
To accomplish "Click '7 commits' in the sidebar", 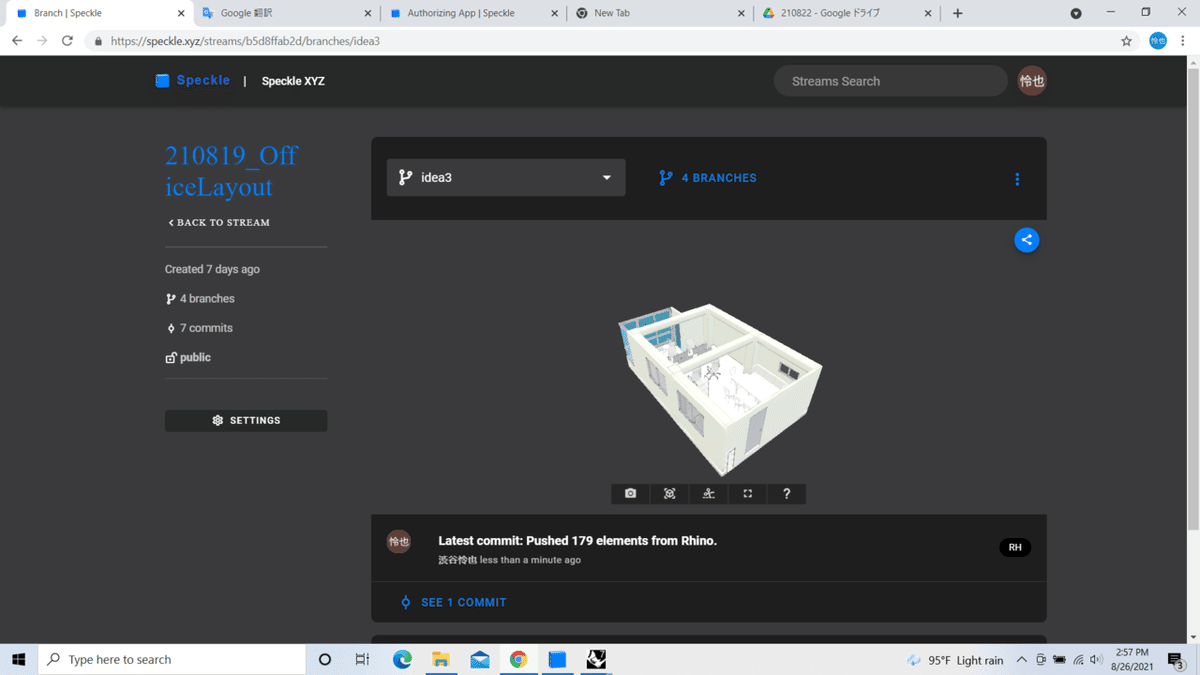I will [200, 328].
